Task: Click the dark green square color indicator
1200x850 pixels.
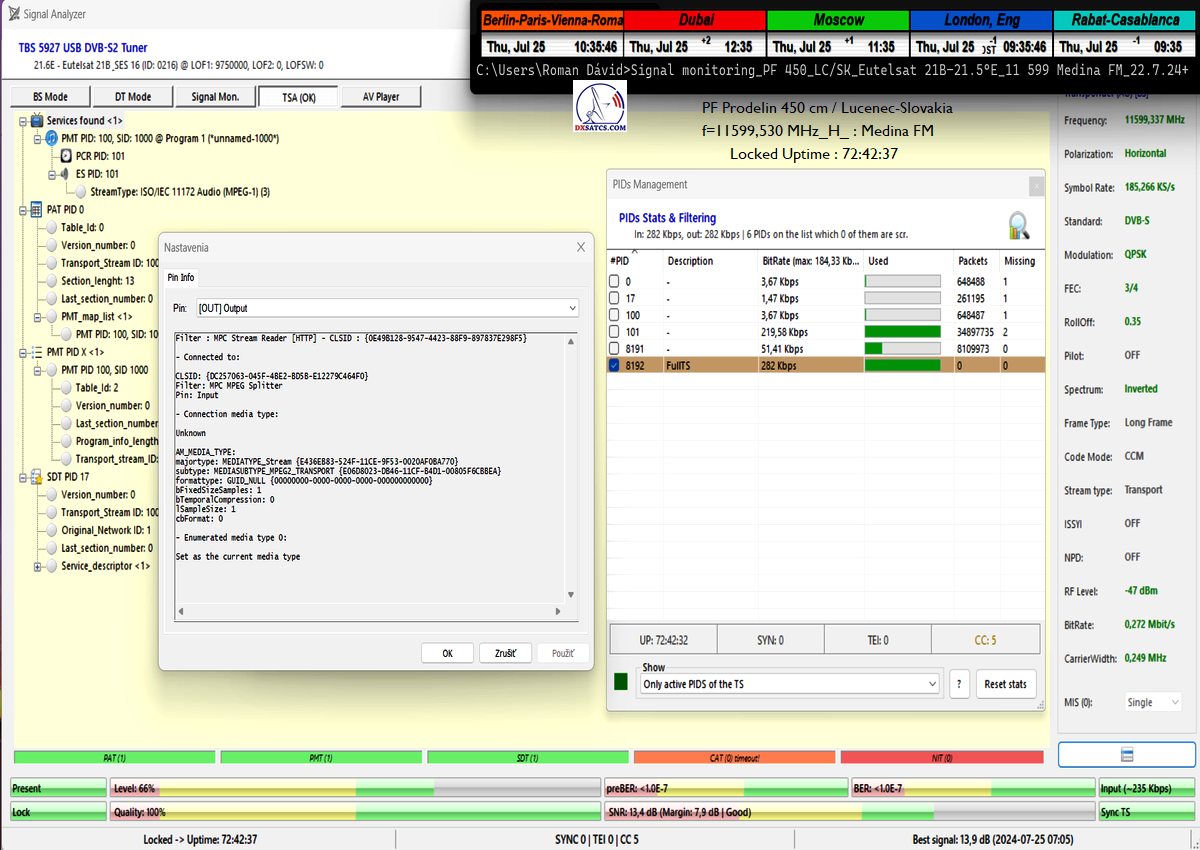Action: [621, 682]
